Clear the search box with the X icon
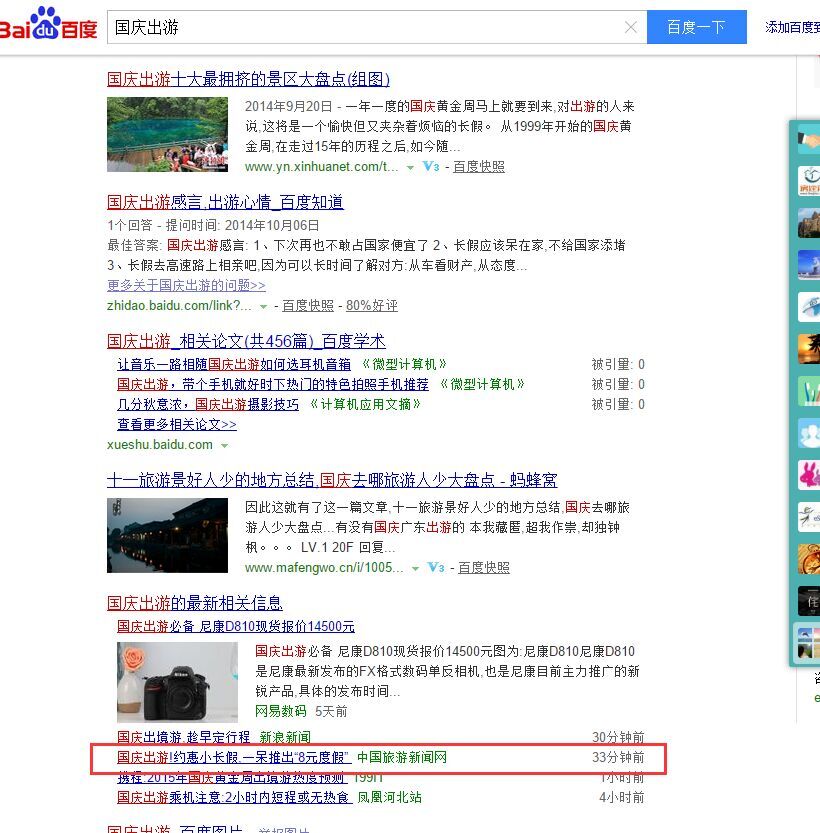The width and height of the screenshot is (820, 833). pos(631,27)
